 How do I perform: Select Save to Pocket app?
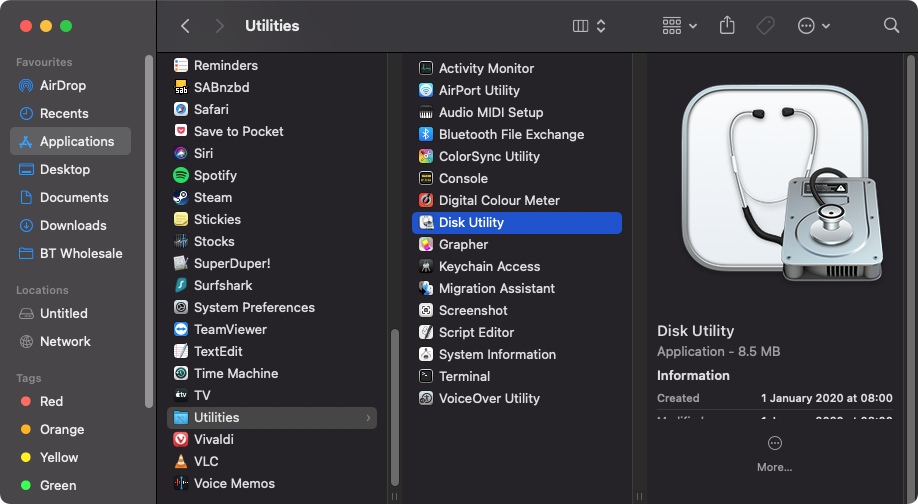click(x=272, y=131)
